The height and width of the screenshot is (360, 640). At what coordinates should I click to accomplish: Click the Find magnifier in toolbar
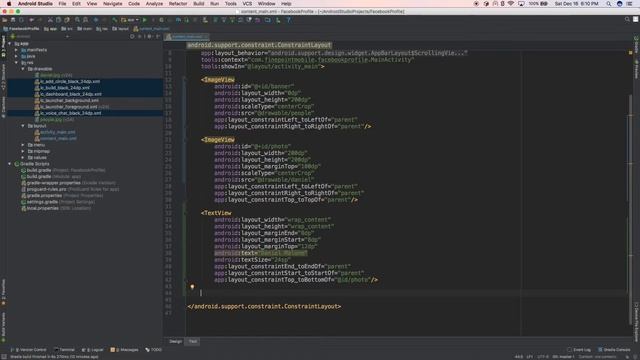click(77, 20)
